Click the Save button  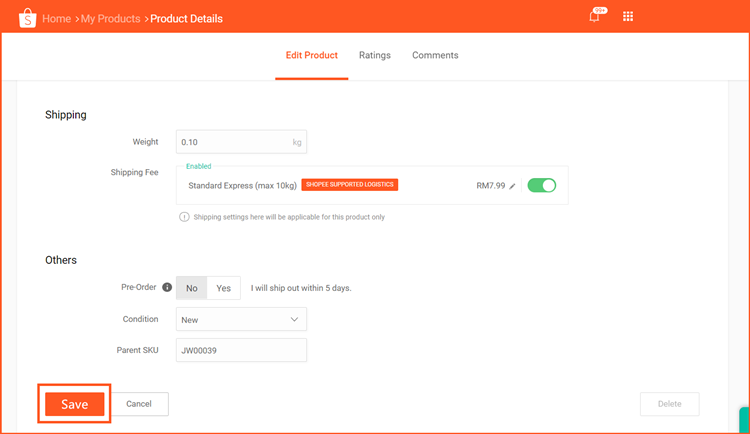coord(75,404)
